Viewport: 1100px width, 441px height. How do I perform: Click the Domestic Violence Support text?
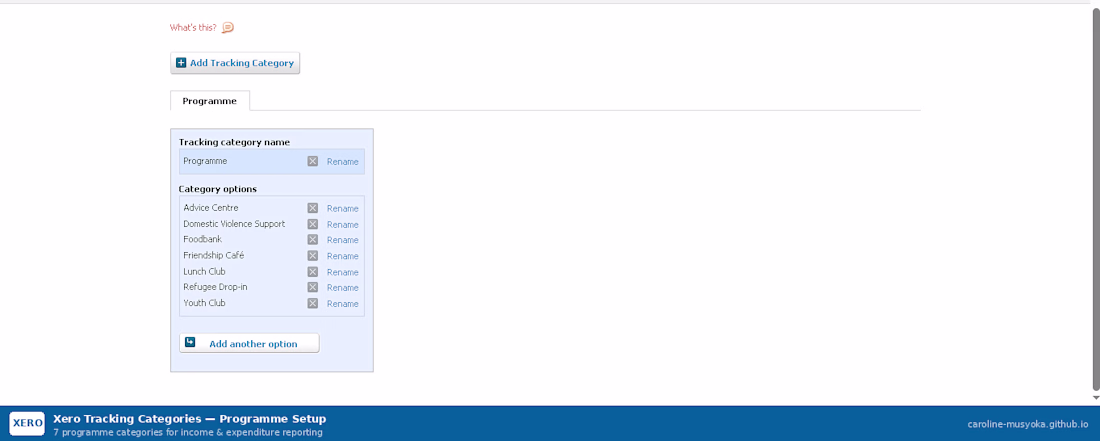pos(234,224)
